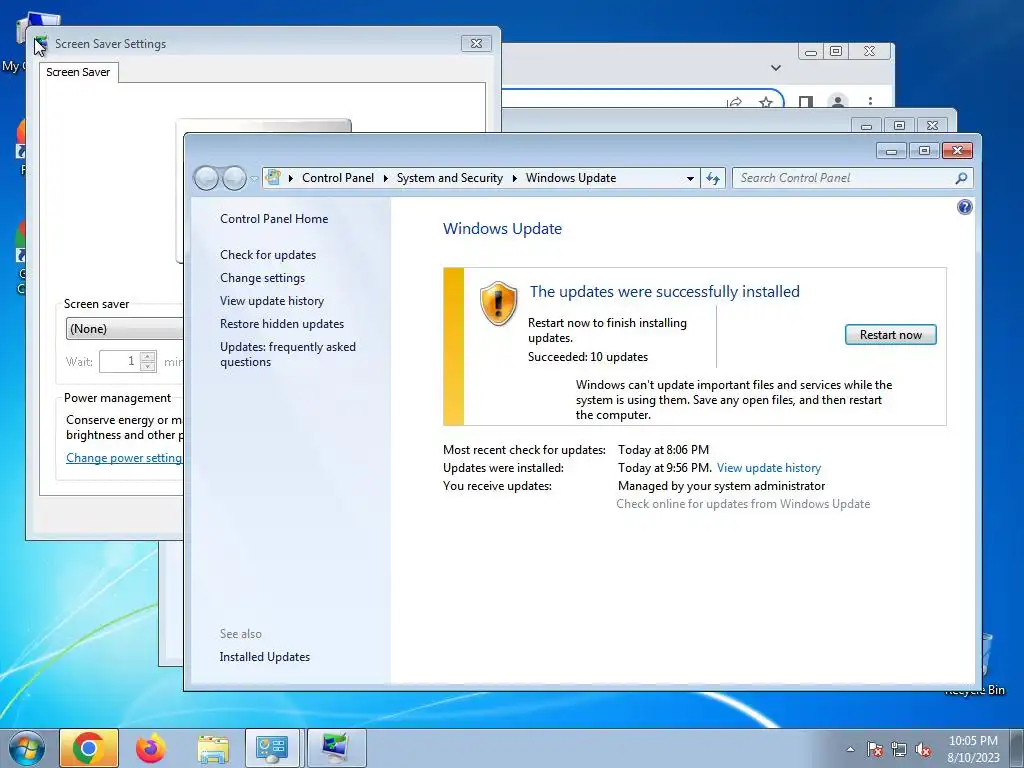Click the taskbar clock 10:05 PM
1024x768 pixels.
click(x=973, y=741)
